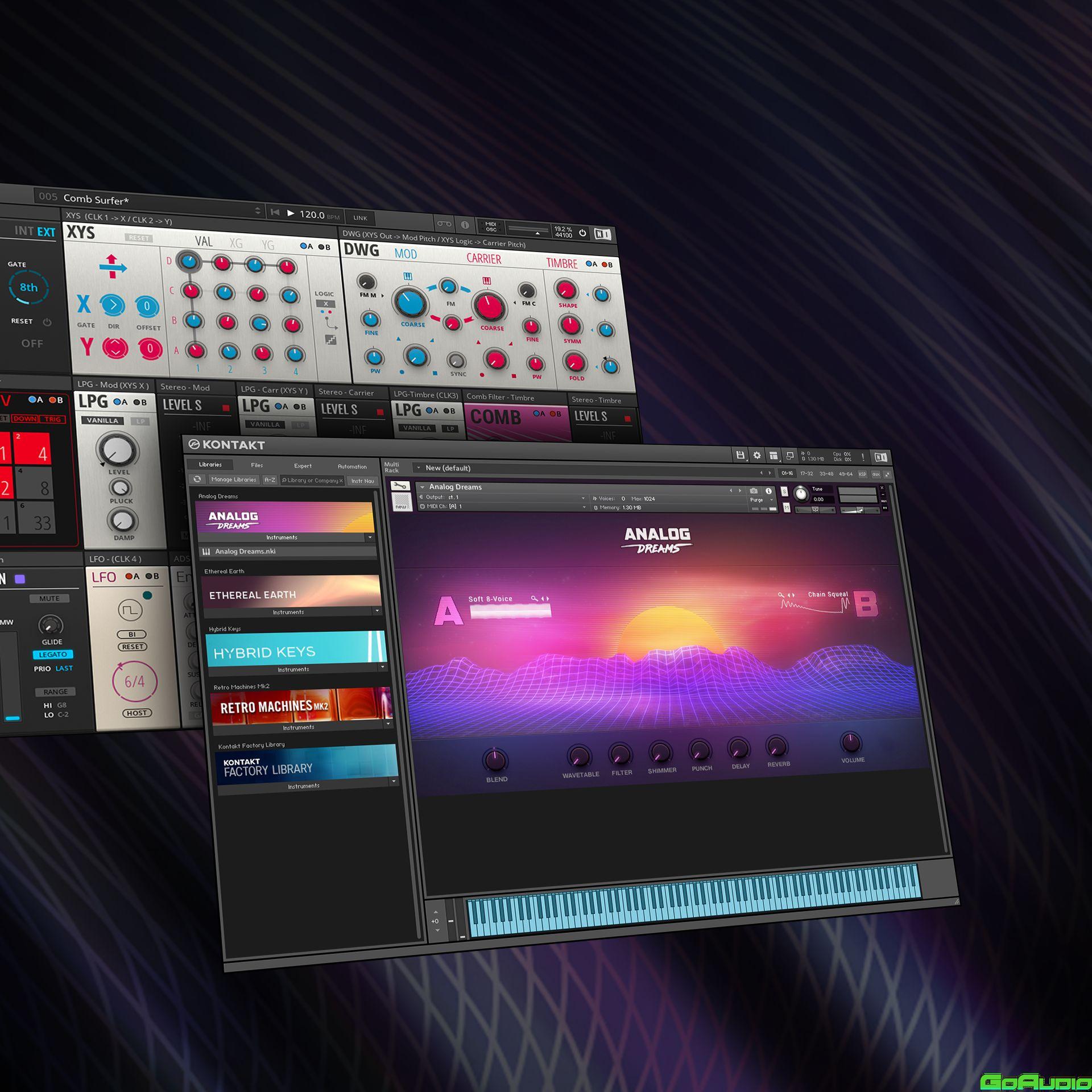The height and width of the screenshot is (1092, 1092).
Task: Click the info icon in Analog Dreams header
Action: point(768,491)
